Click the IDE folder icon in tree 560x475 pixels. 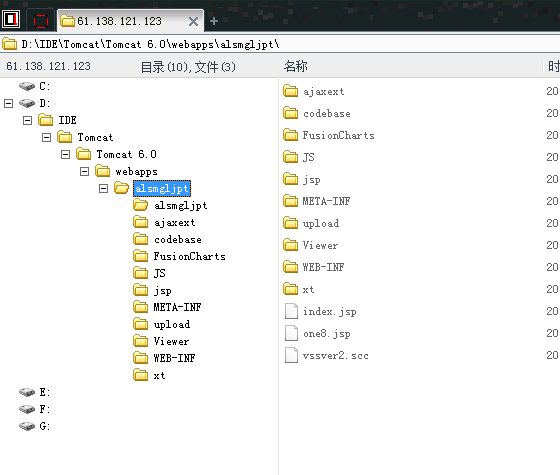(46, 120)
